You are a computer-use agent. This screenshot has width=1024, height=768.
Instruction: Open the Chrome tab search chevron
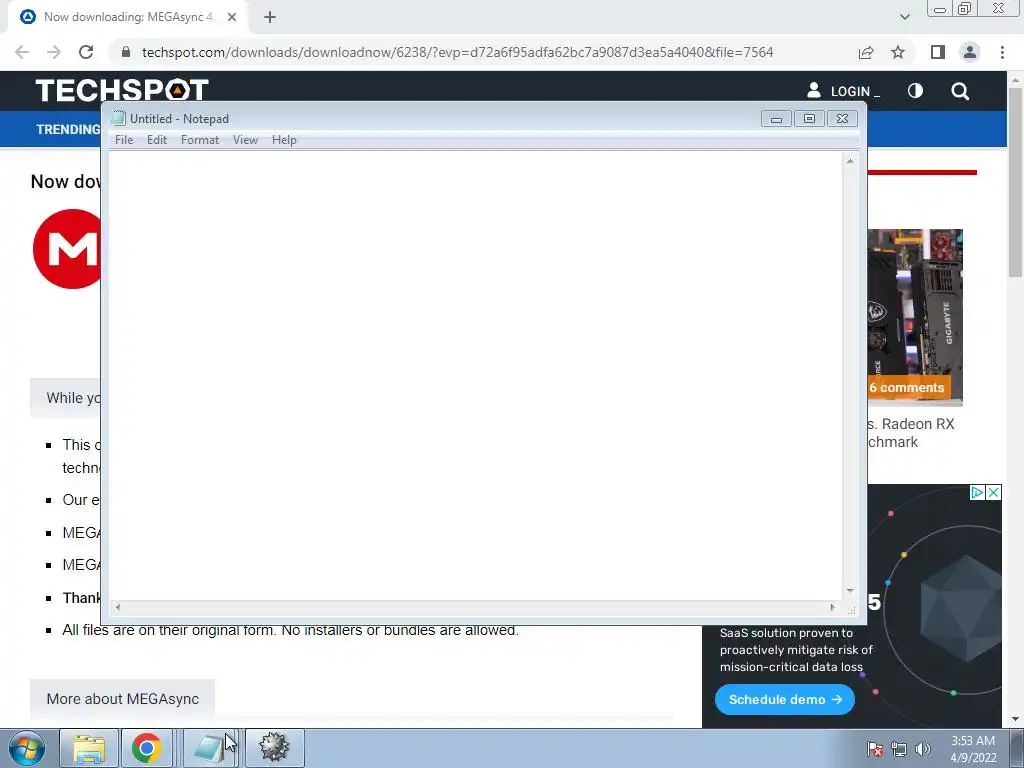click(x=904, y=18)
